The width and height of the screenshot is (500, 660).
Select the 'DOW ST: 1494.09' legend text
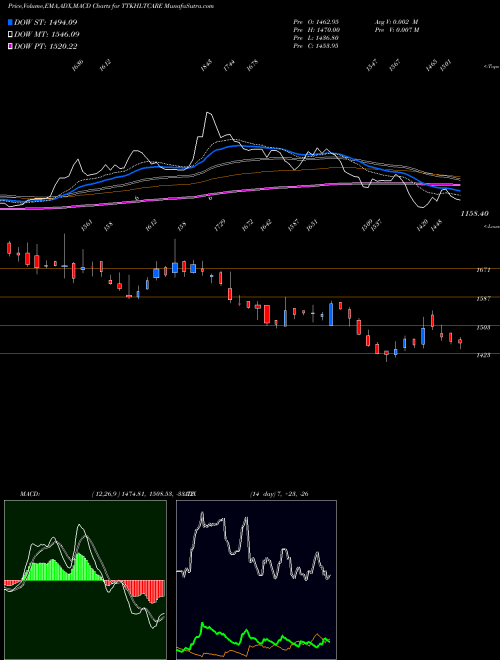[45, 22]
